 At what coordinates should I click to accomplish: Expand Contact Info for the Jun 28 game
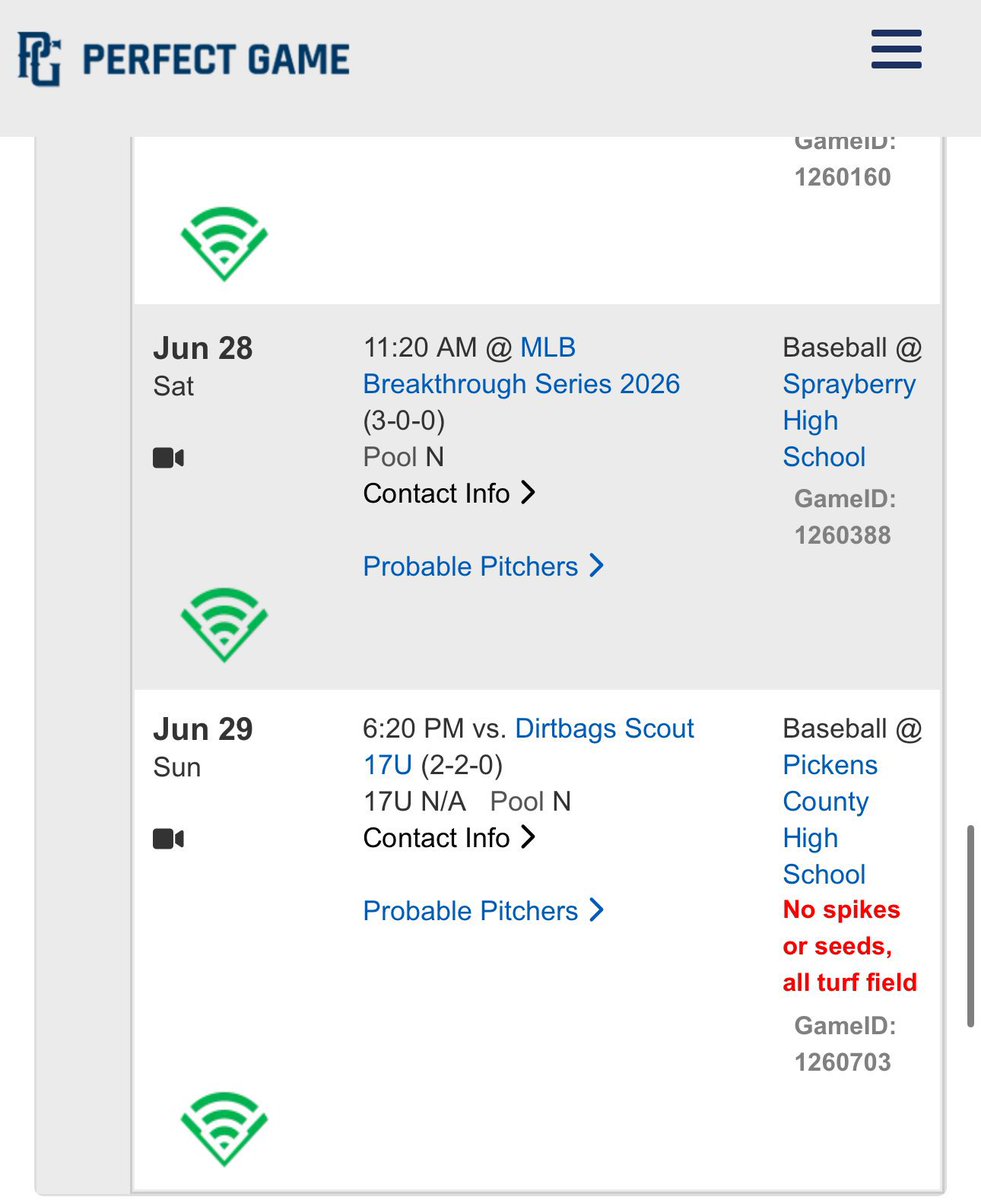click(x=449, y=493)
